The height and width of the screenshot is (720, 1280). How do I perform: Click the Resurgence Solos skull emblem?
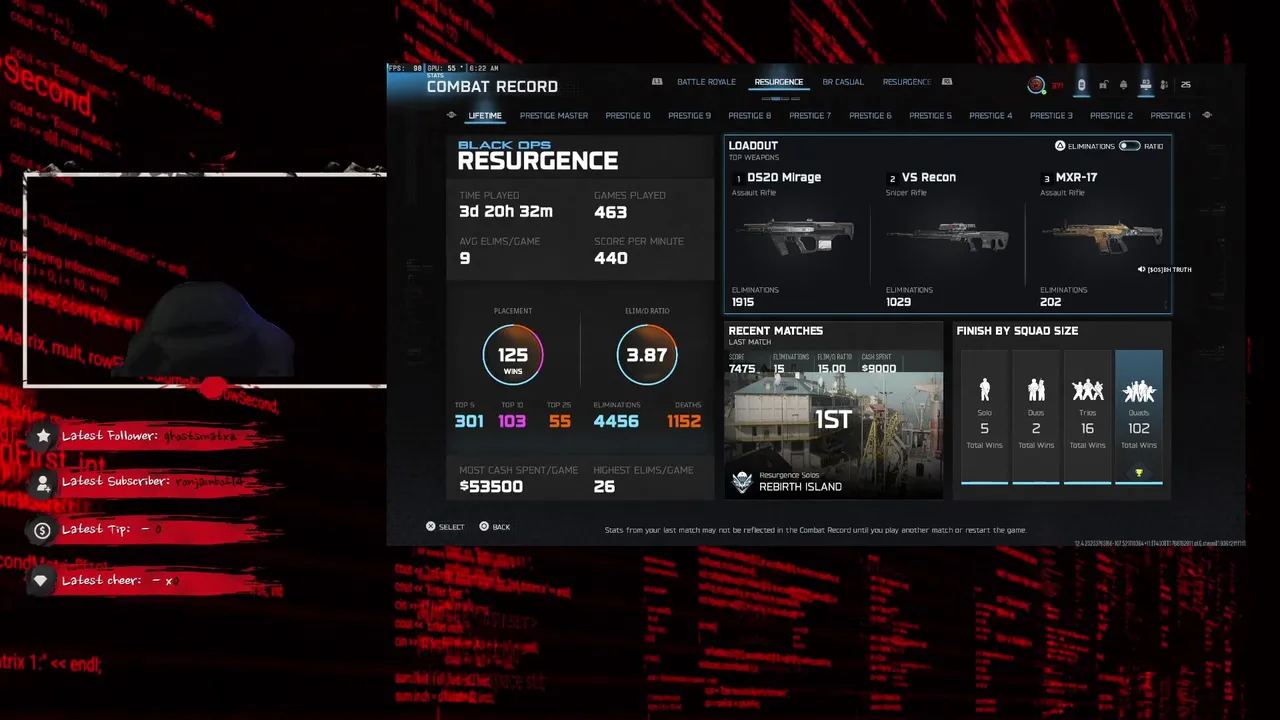click(x=742, y=482)
